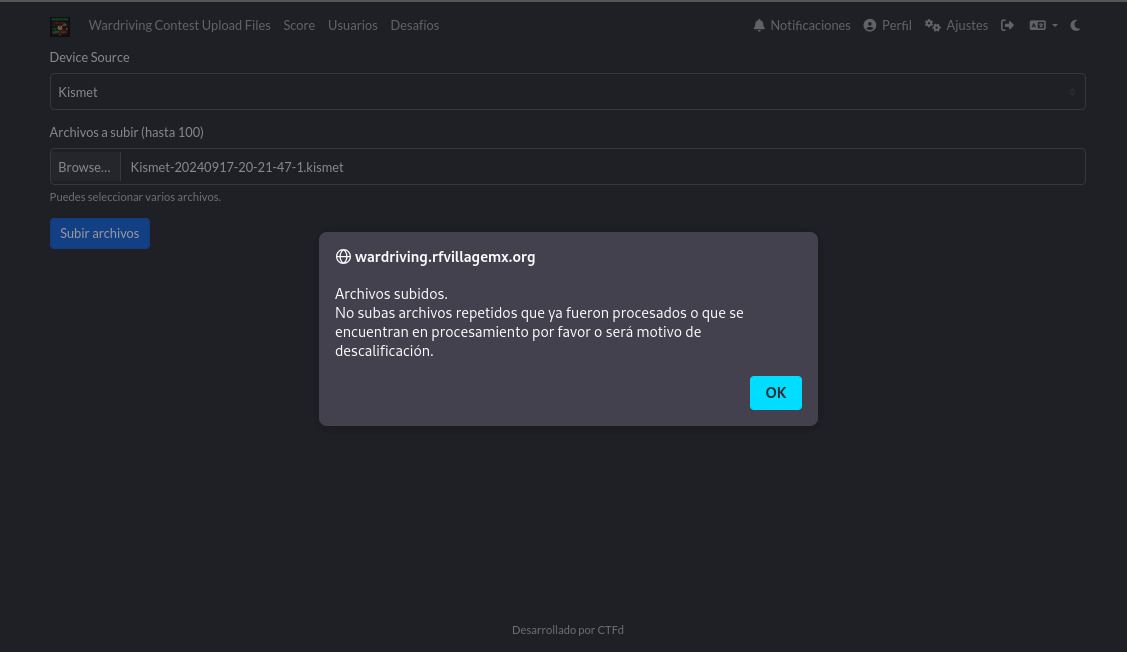The image size is (1127, 652).
Task: Click Browse... to choose files
Action: (85, 167)
